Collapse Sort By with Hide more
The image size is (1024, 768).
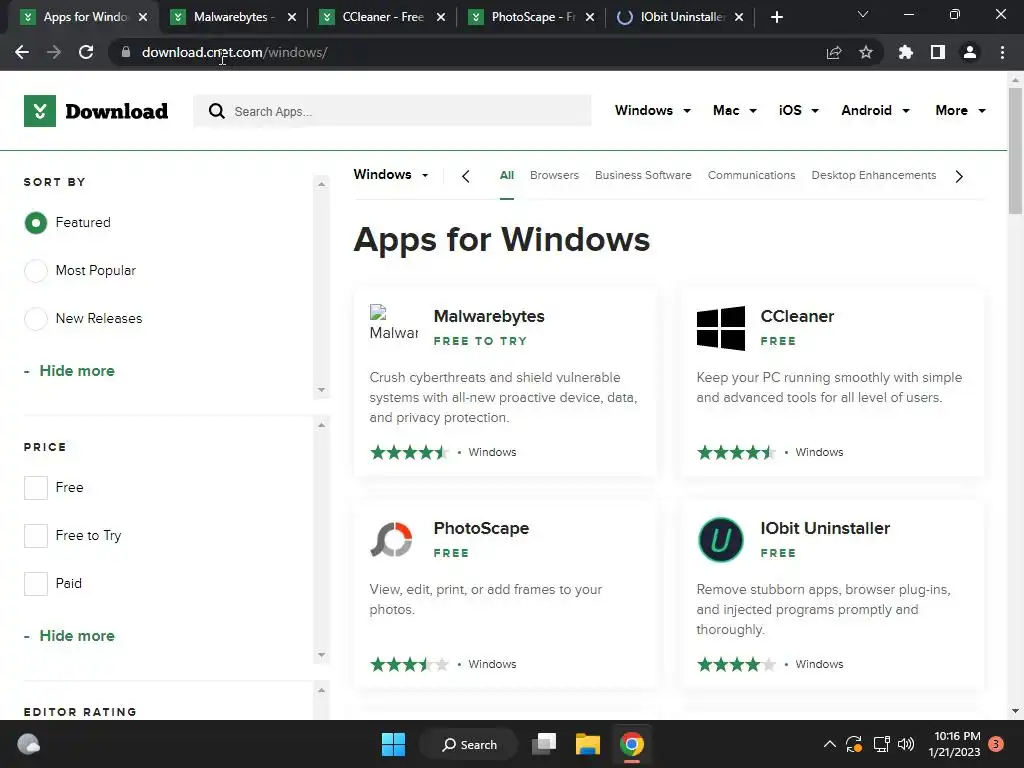pyautogui.click(x=70, y=371)
